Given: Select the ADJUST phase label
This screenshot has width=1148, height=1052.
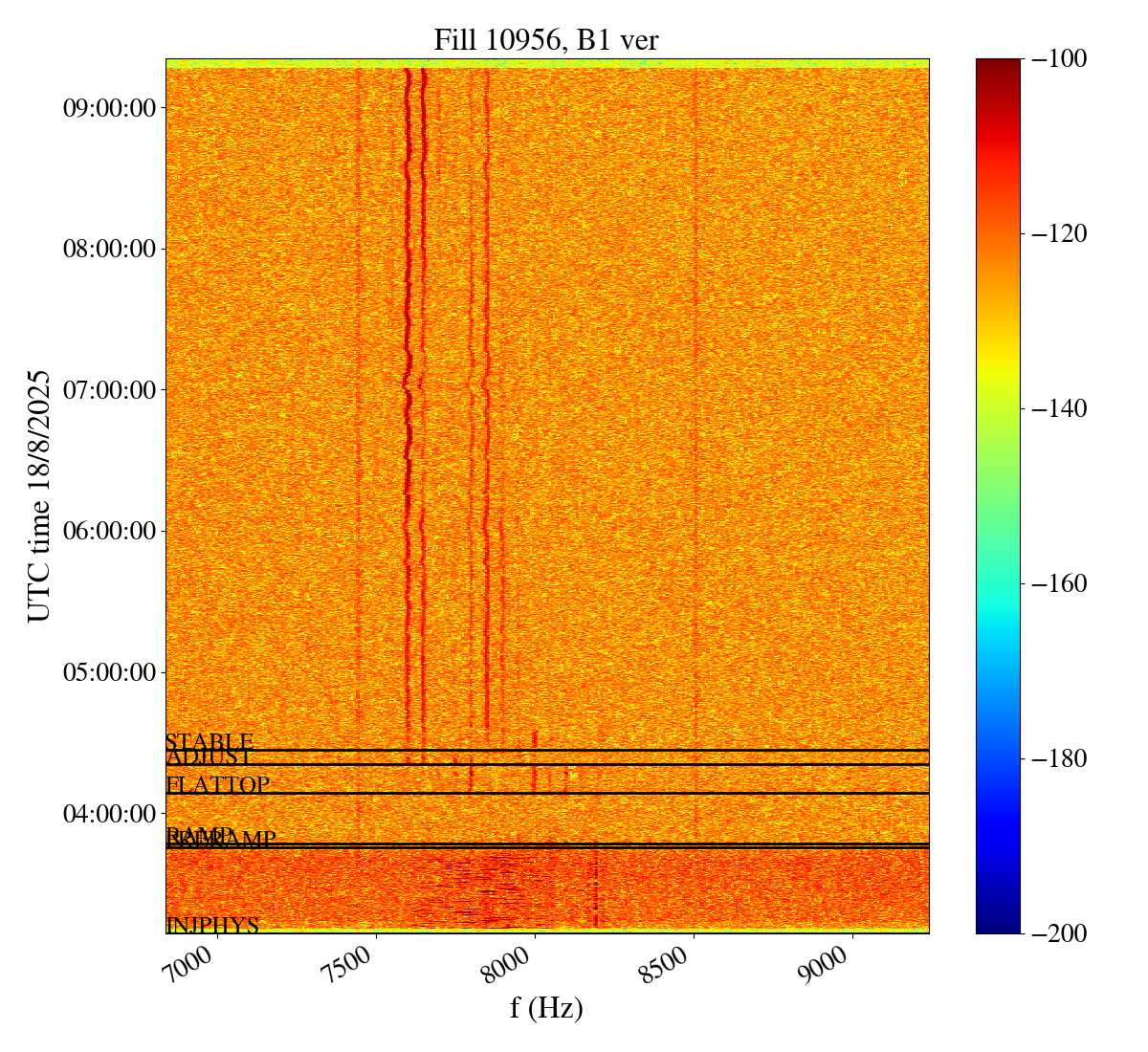Looking at the screenshot, I should tap(209, 758).
